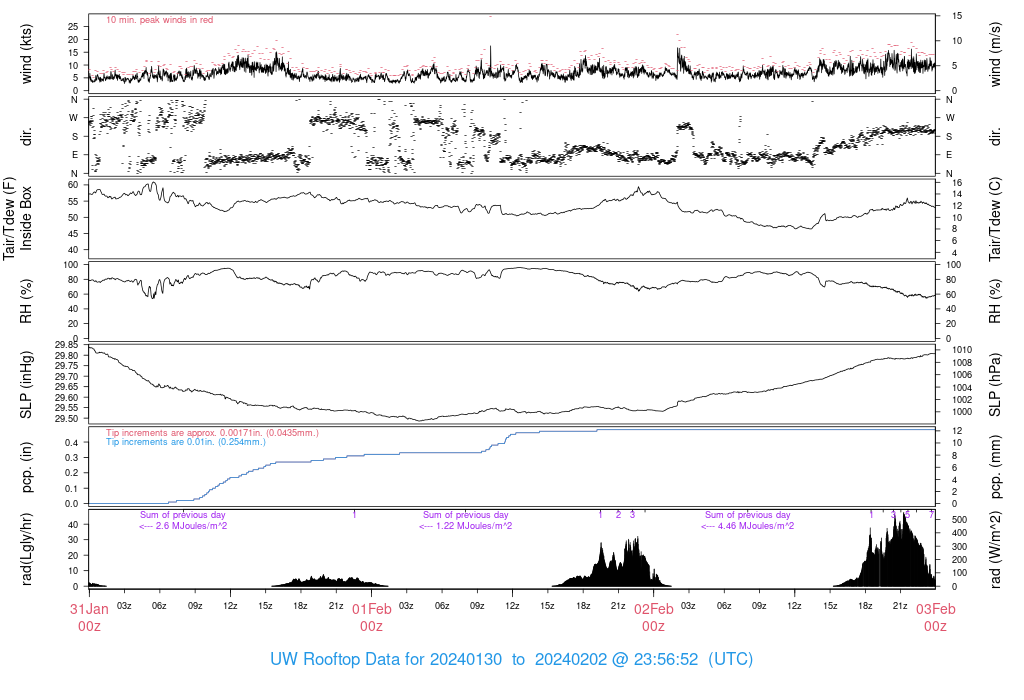This screenshot has height=700, width=1024.
Task: Click the '2.6 MJoules/m^2' radiation sum
Action: pyautogui.click(x=191, y=526)
